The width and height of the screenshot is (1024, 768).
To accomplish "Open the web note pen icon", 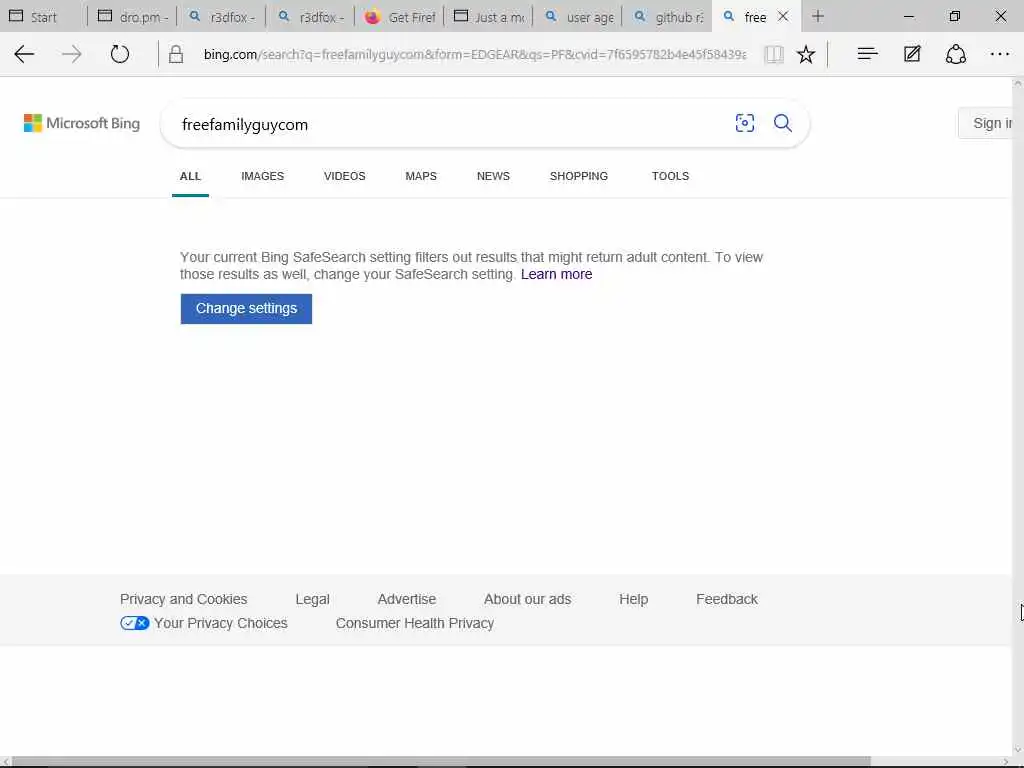I will pyautogui.click(x=912, y=54).
